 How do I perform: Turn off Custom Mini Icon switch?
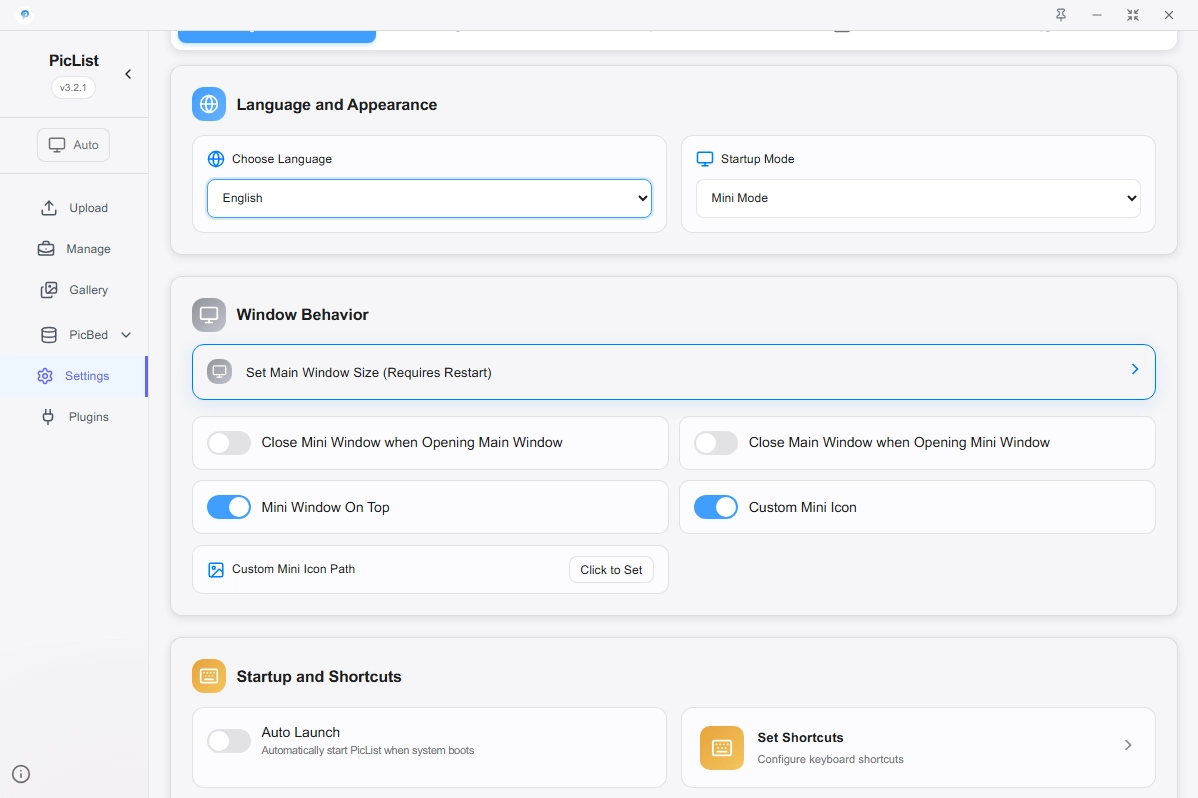(716, 507)
